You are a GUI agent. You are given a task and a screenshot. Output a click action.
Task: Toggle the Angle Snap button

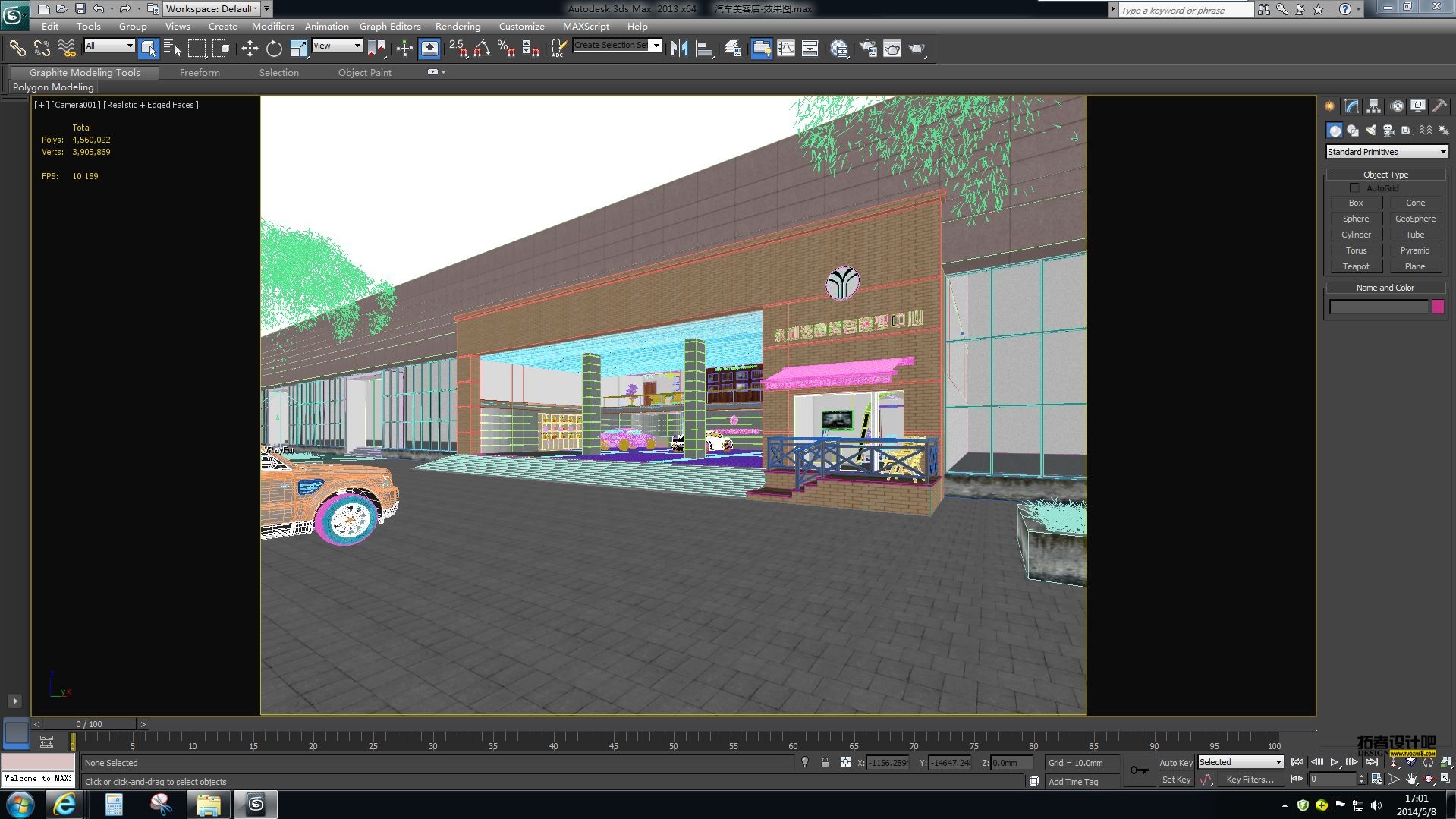click(x=482, y=49)
